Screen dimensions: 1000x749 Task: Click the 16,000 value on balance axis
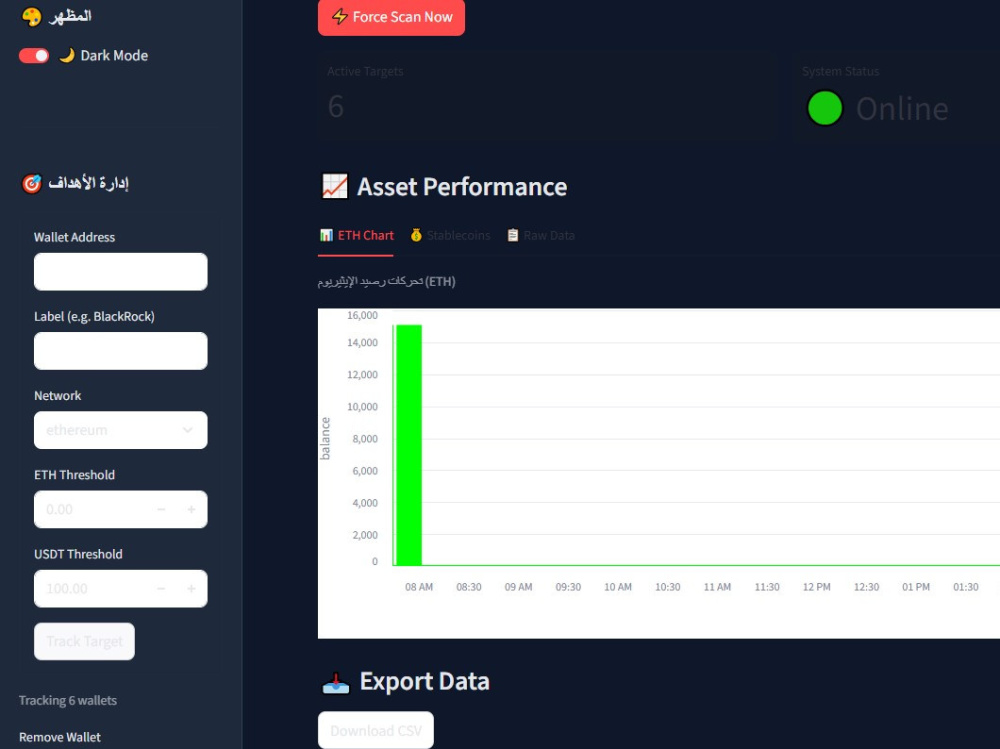(362, 315)
